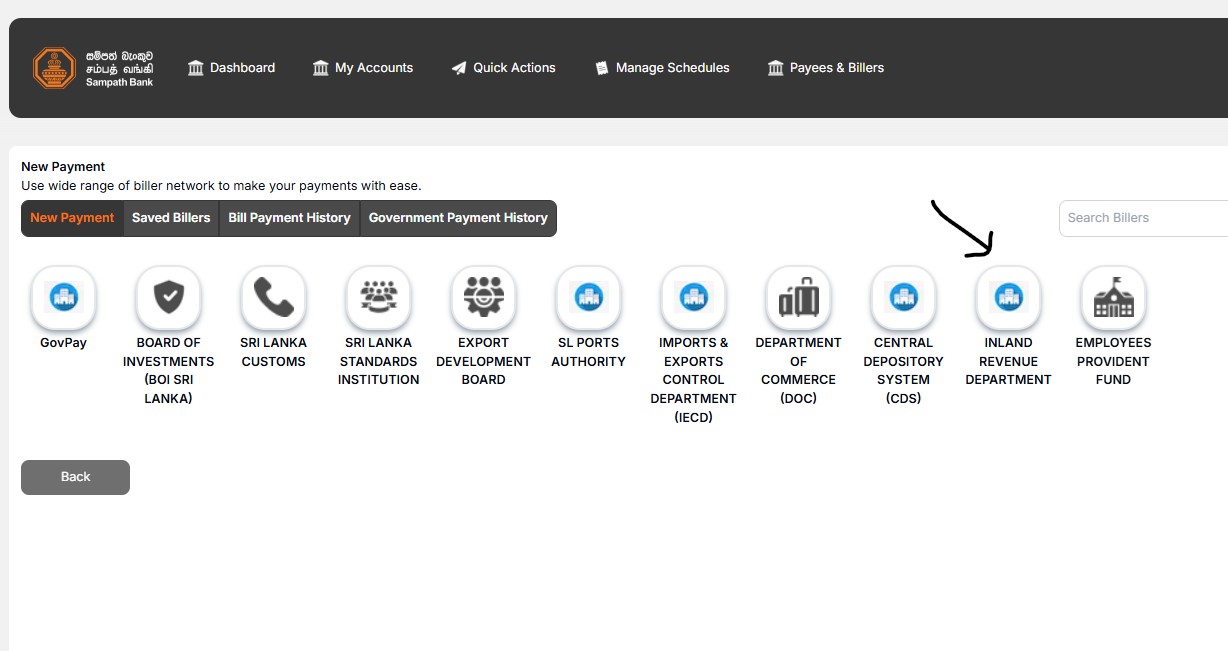Viewport: 1228px width, 651px height.
Task: Choose Sri Lanka Customs phone icon
Action: [x=274, y=297]
